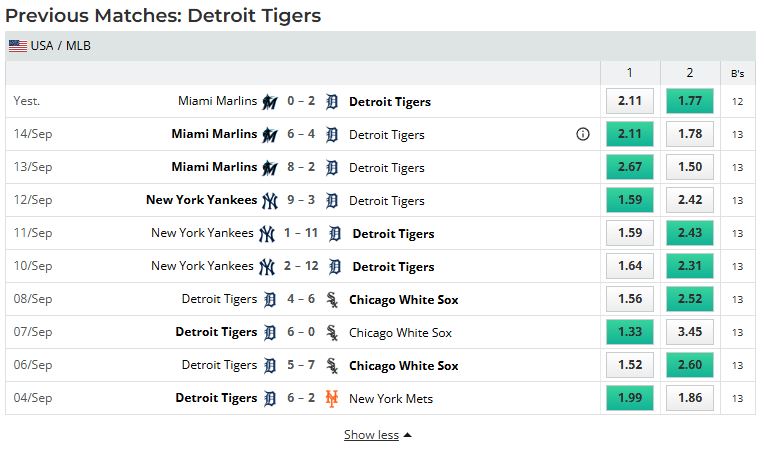Click the 3.45 odds on 07/Sep
Image resolution: width=765 pixels, height=450 pixels.
689,333
